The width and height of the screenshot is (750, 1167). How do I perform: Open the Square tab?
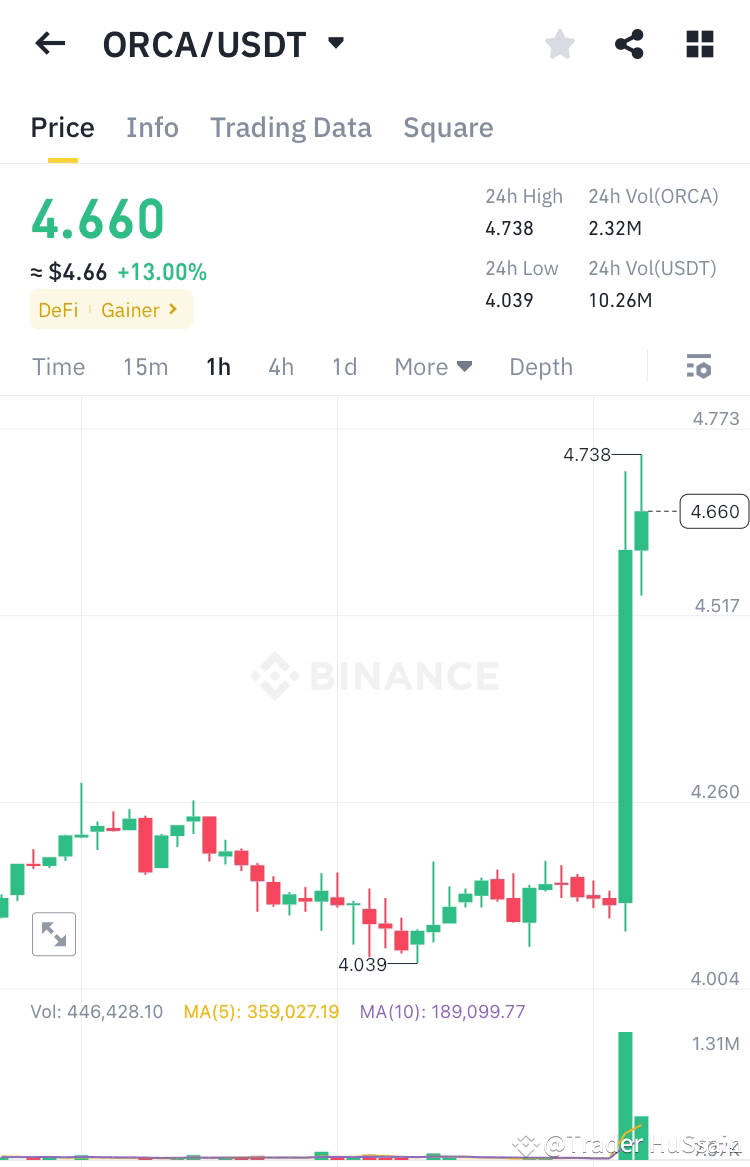point(448,127)
